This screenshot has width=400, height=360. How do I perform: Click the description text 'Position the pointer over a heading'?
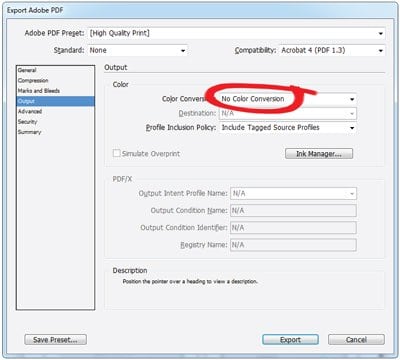pos(190,281)
